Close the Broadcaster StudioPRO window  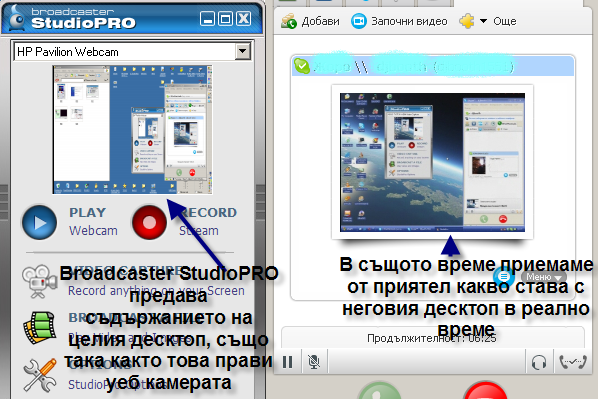(x=243, y=18)
